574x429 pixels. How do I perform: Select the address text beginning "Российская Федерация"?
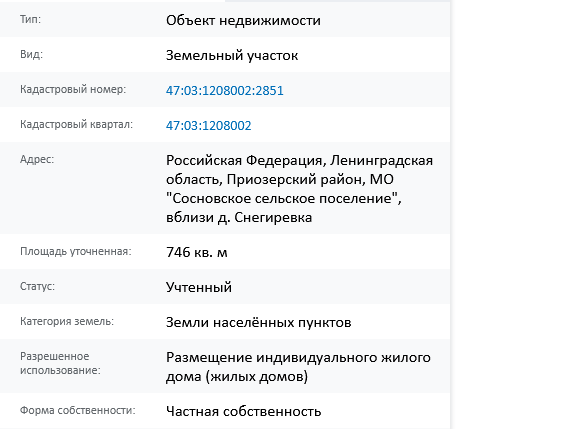pos(299,189)
